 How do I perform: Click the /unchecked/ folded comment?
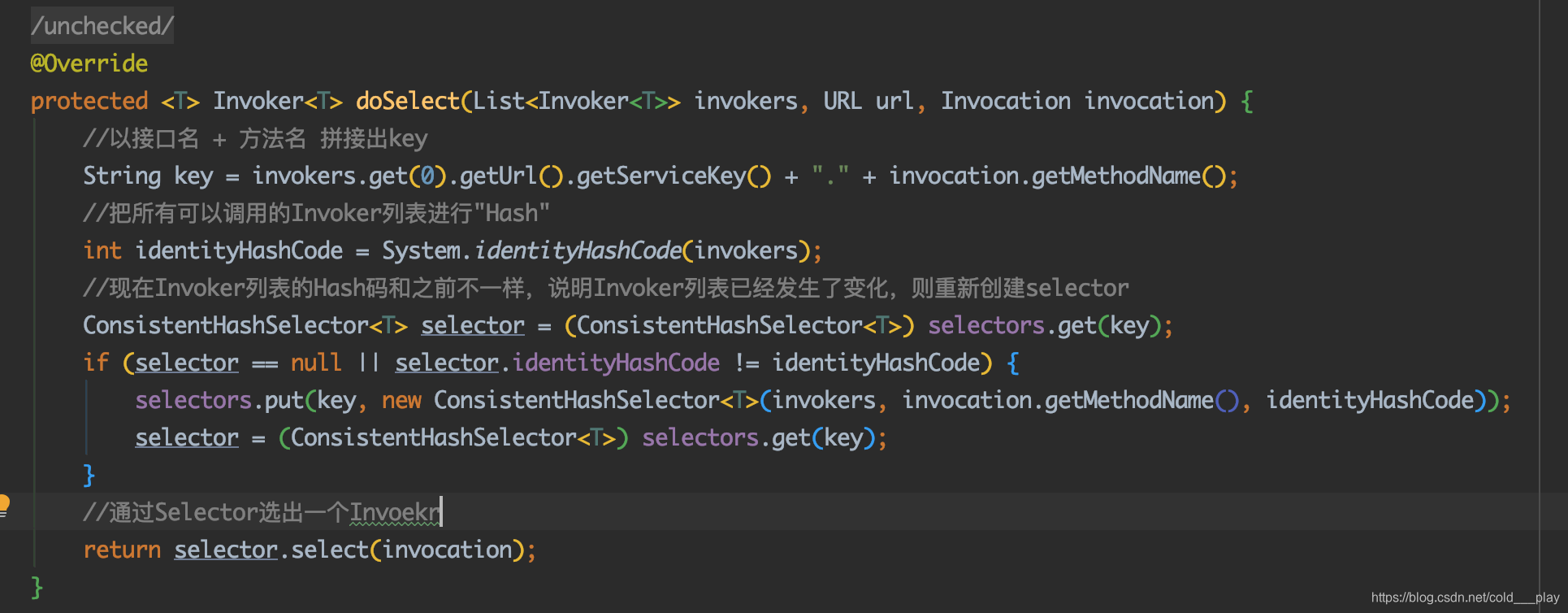102,26
